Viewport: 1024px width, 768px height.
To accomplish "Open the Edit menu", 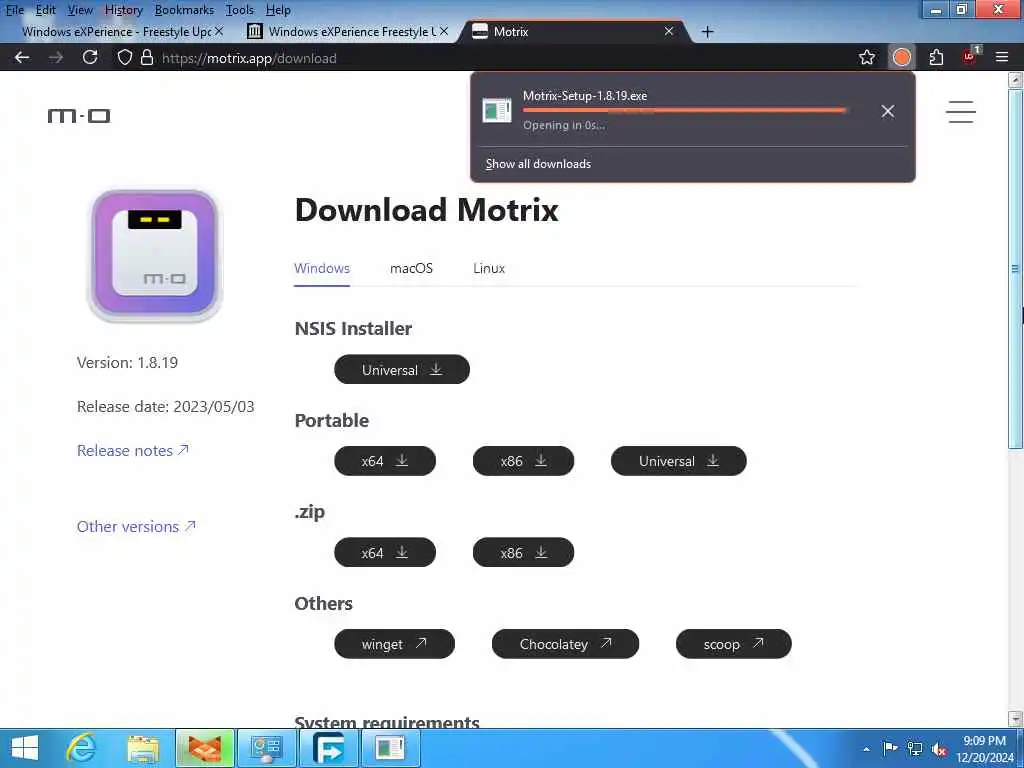I will (46, 10).
